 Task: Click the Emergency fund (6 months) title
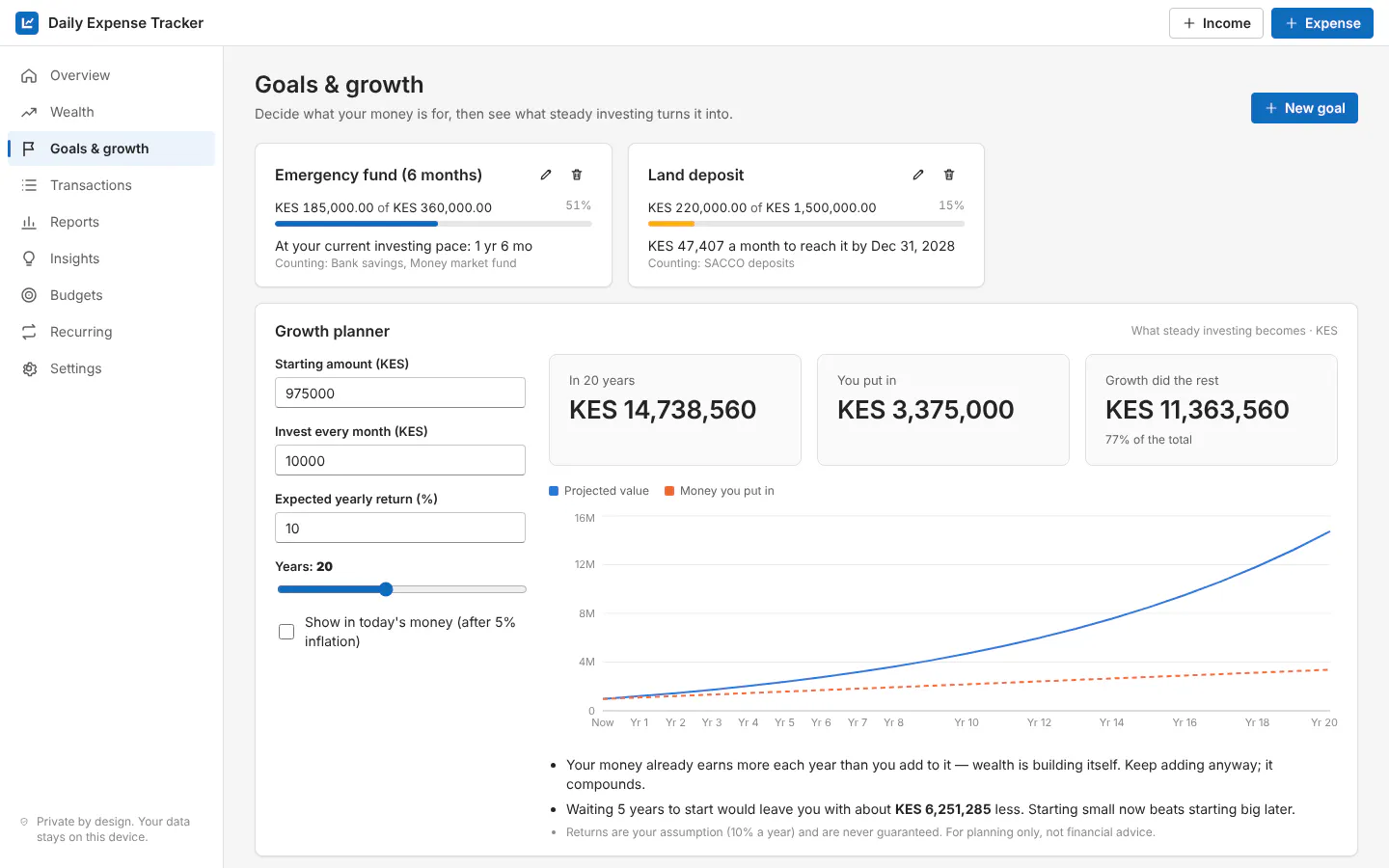coord(378,175)
